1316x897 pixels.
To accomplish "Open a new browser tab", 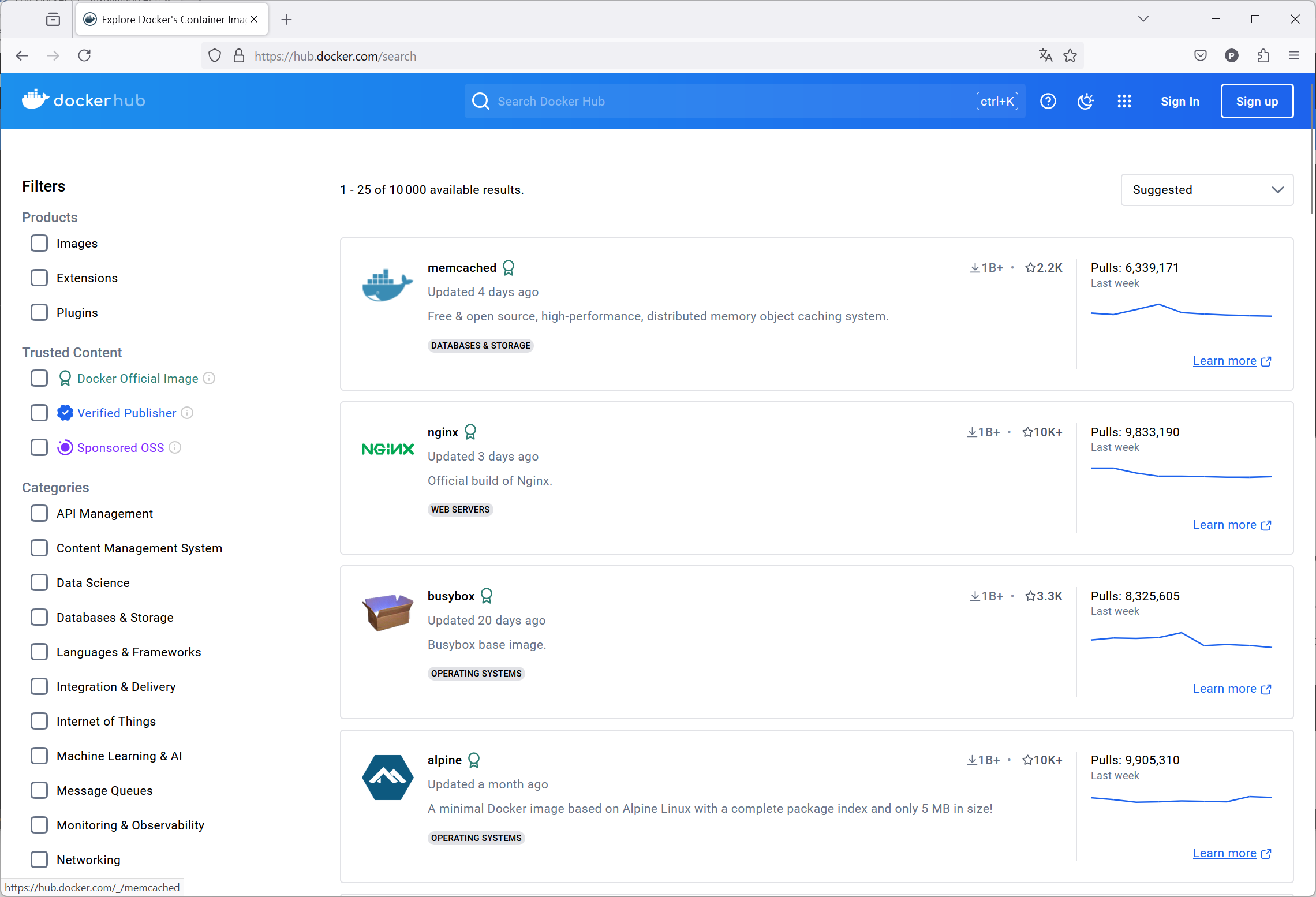I will (286, 20).
